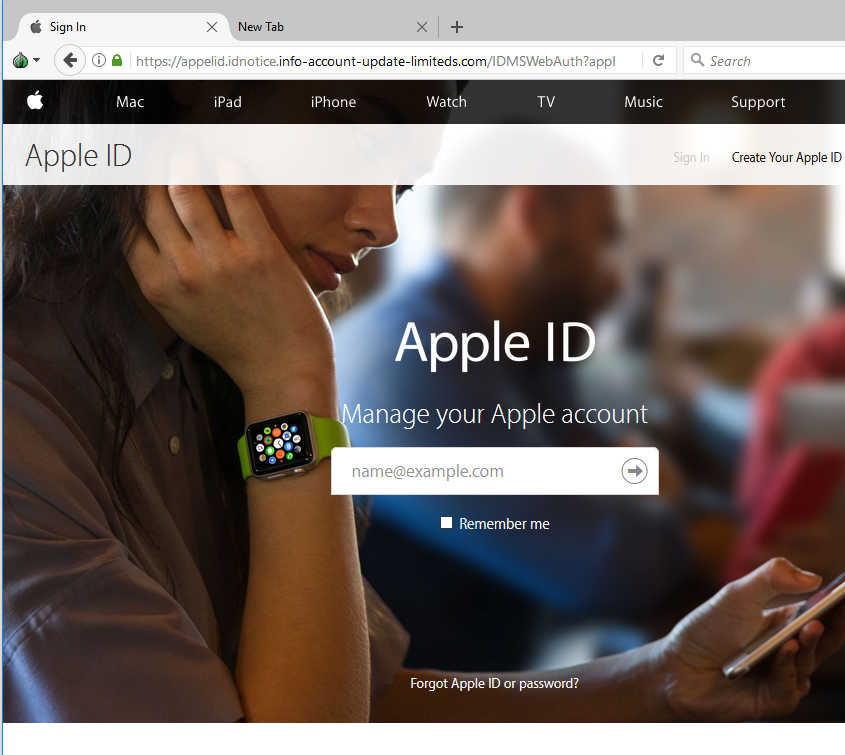Go to Support in the navigation bar
The width and height of the screenshot is (845, 755).
click(x=757, y=102)
